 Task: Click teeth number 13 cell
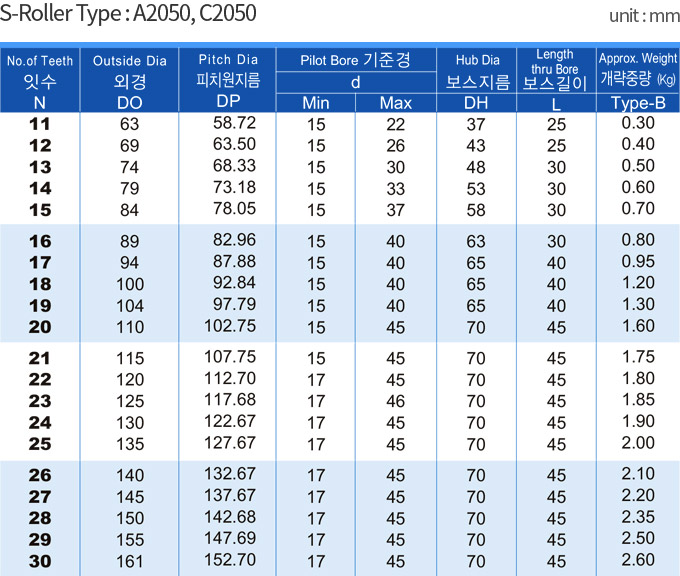pos(40,167)
